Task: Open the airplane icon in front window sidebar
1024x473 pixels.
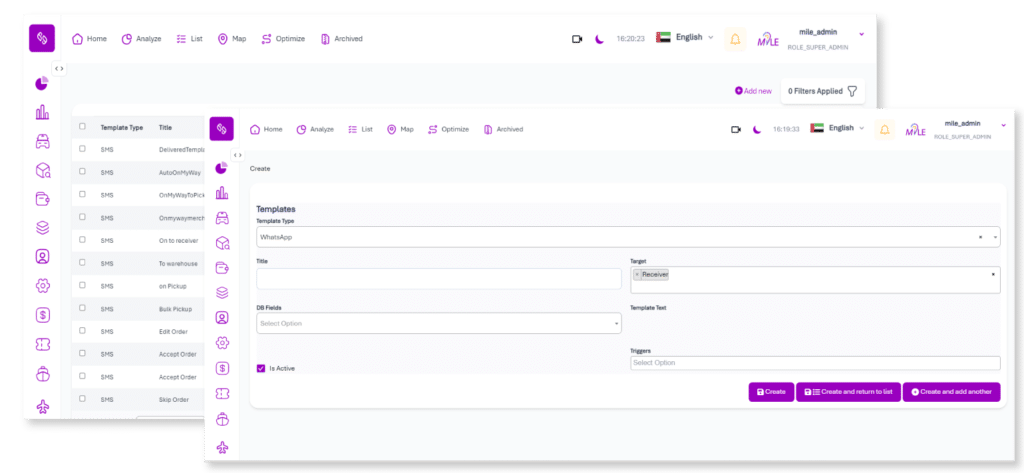Action: 223,448
